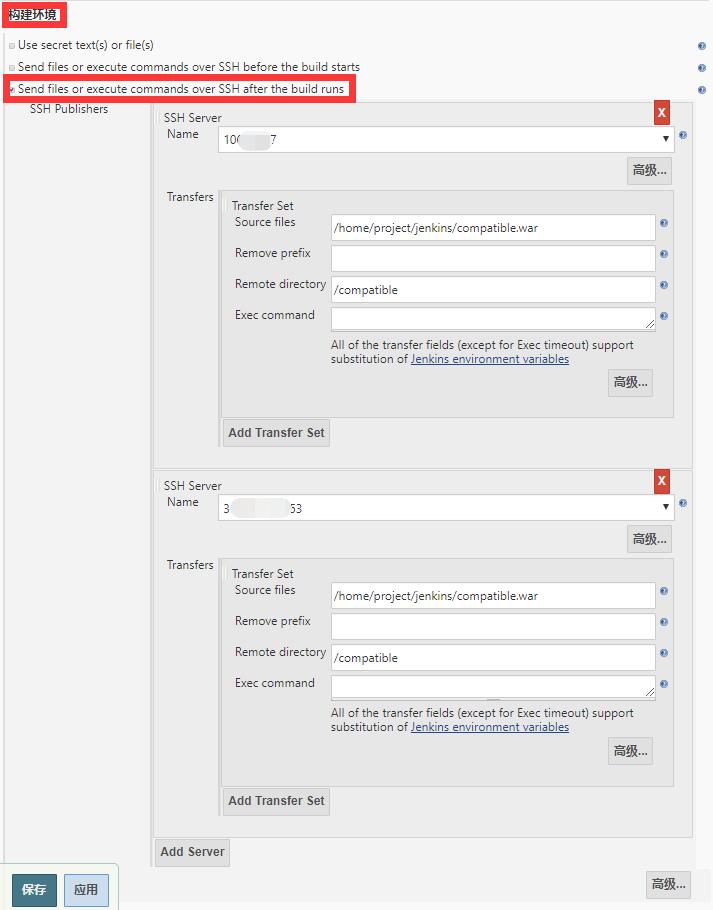The width and height of the screenshot is (713, 910).
Task: Focus first server Exec command textarea
Action: point(493,319)
